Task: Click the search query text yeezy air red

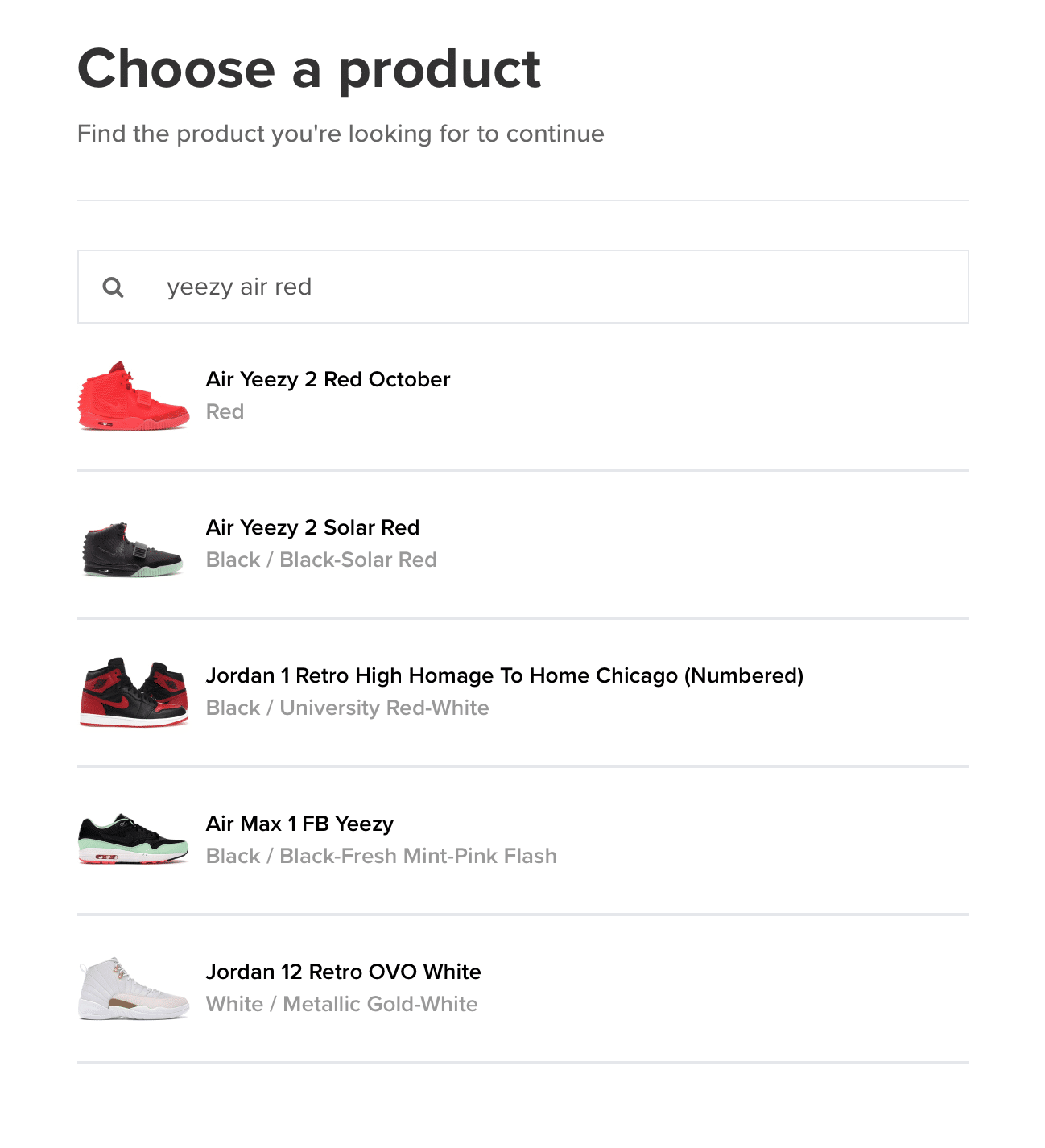Action: (239, 287)
